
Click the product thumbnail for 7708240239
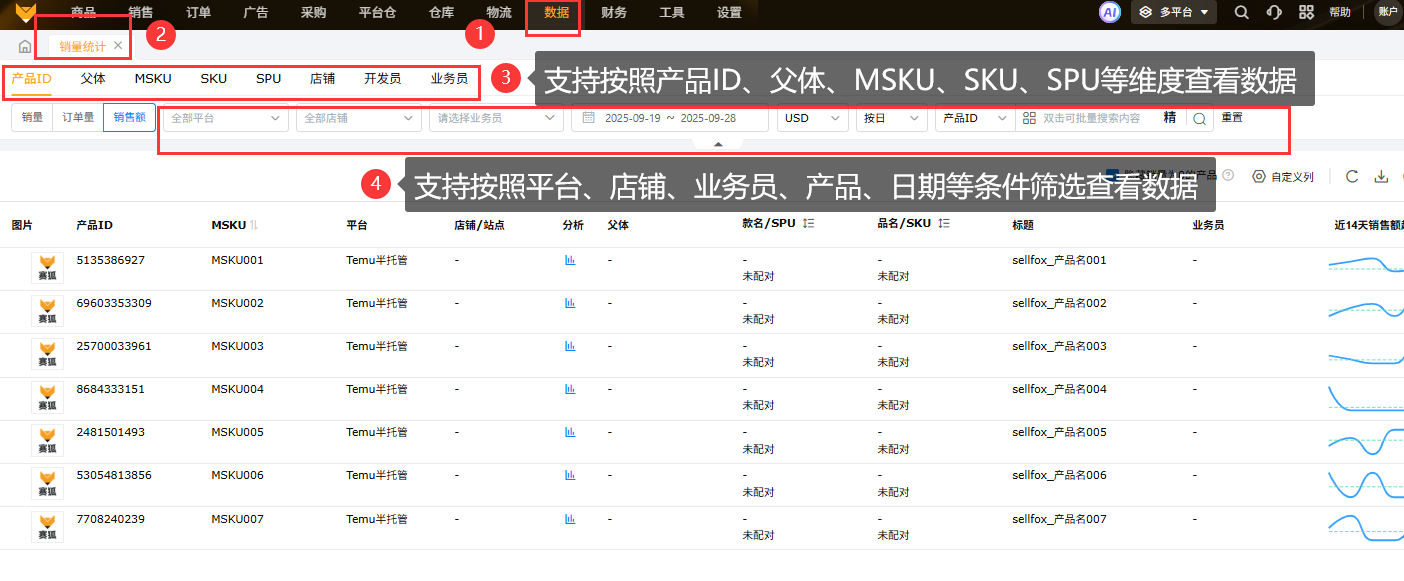[x=47, y=526]
